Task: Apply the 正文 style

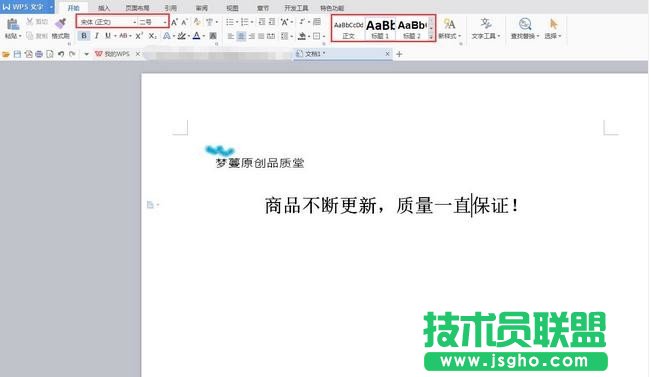Action: click(x=348, y=29)
